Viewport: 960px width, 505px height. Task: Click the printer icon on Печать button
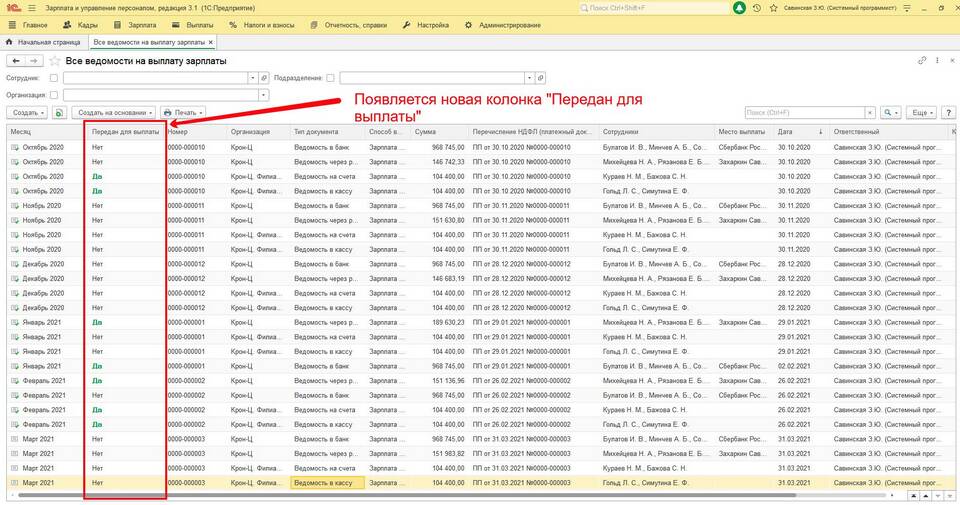(x=168, y=113)
